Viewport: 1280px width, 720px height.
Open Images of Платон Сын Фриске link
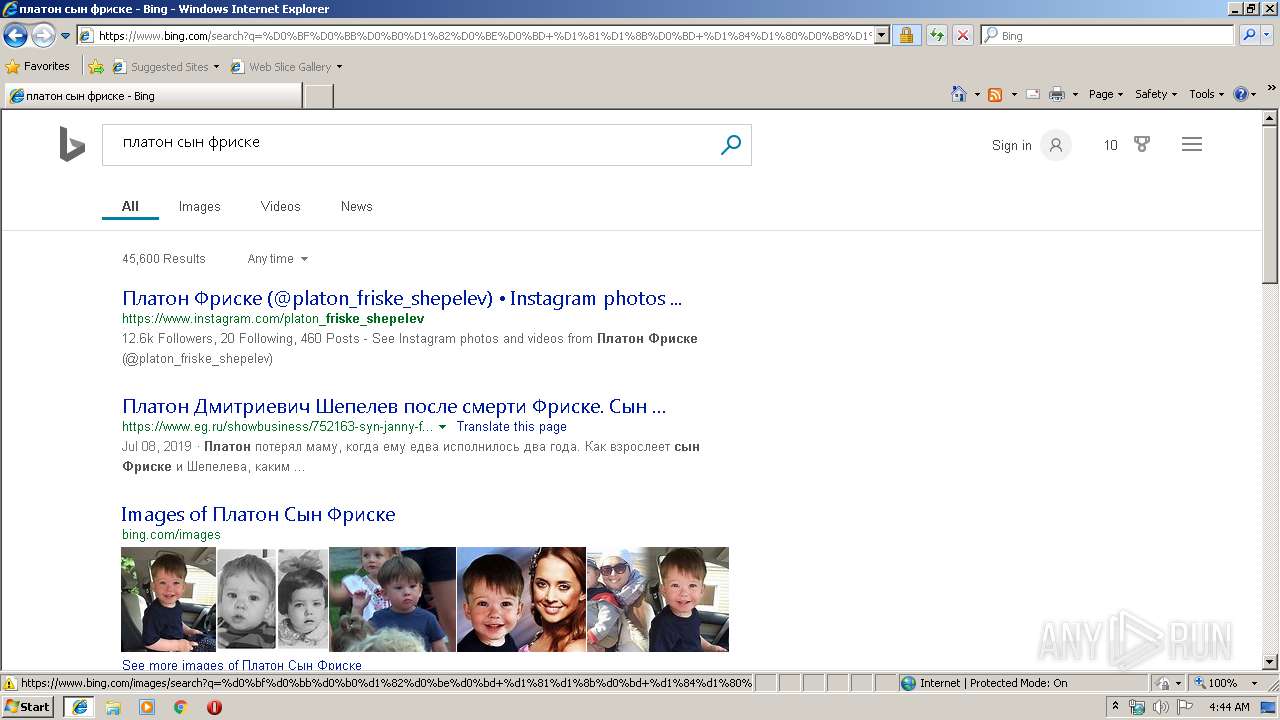point(258,514)
